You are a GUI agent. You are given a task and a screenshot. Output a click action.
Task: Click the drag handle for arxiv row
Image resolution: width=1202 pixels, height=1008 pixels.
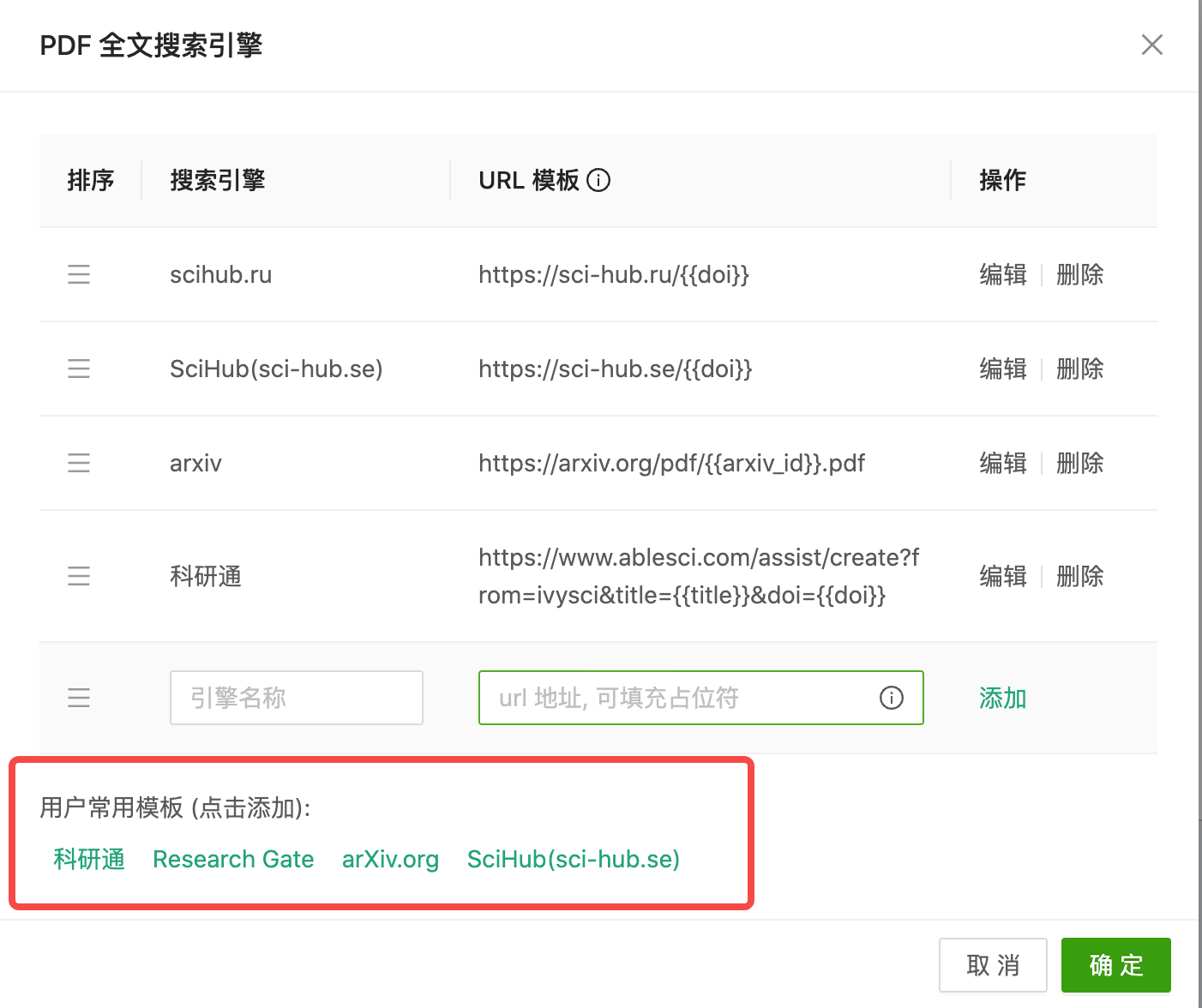point(79,463)
